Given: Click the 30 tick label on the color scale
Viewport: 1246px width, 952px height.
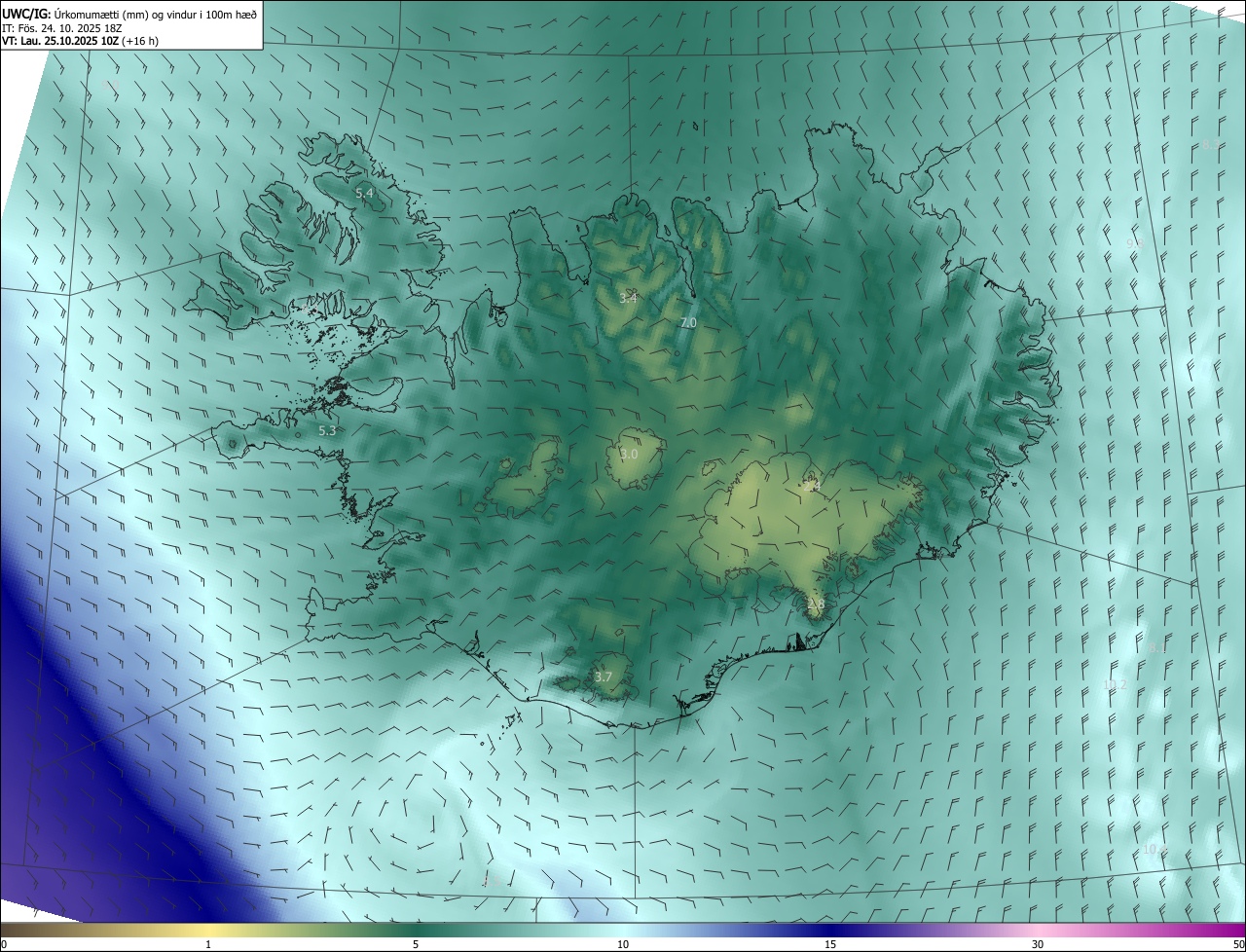Looking at the screenshot, I should coord(1038,945).
